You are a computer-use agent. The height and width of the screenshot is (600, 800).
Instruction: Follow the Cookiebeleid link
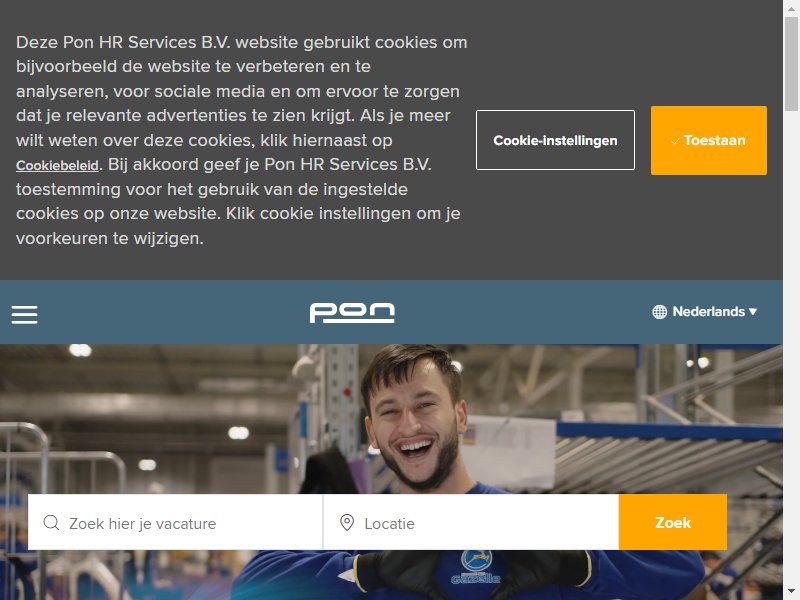57,166
